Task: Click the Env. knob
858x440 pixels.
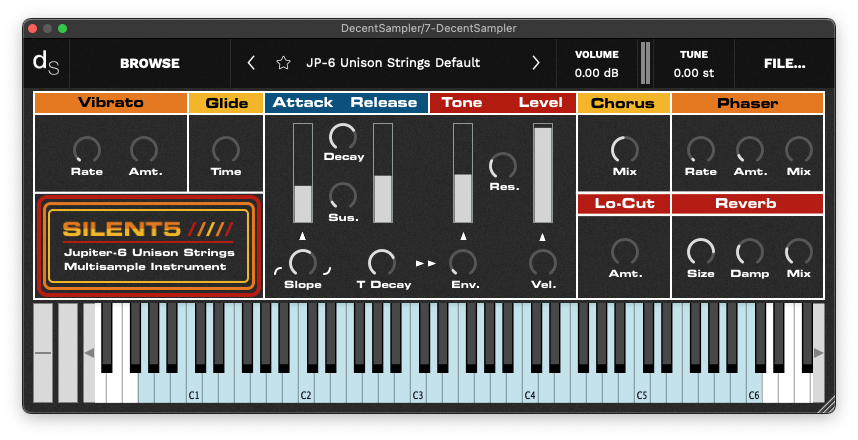Action: (463, 263)
